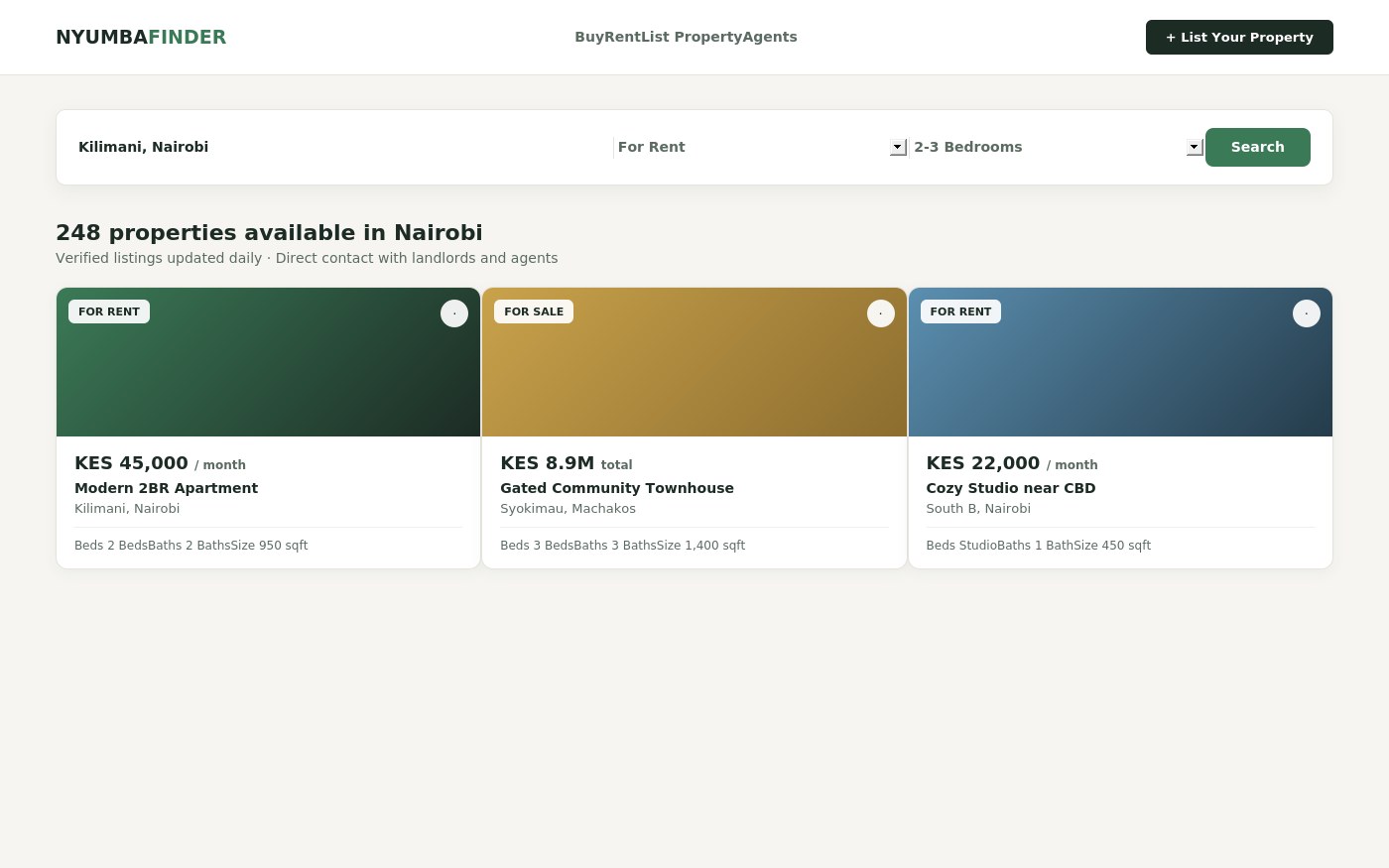Click the + List Your Property button
This screenshot has width=1389, height=868.
(x=1239, y=37)
